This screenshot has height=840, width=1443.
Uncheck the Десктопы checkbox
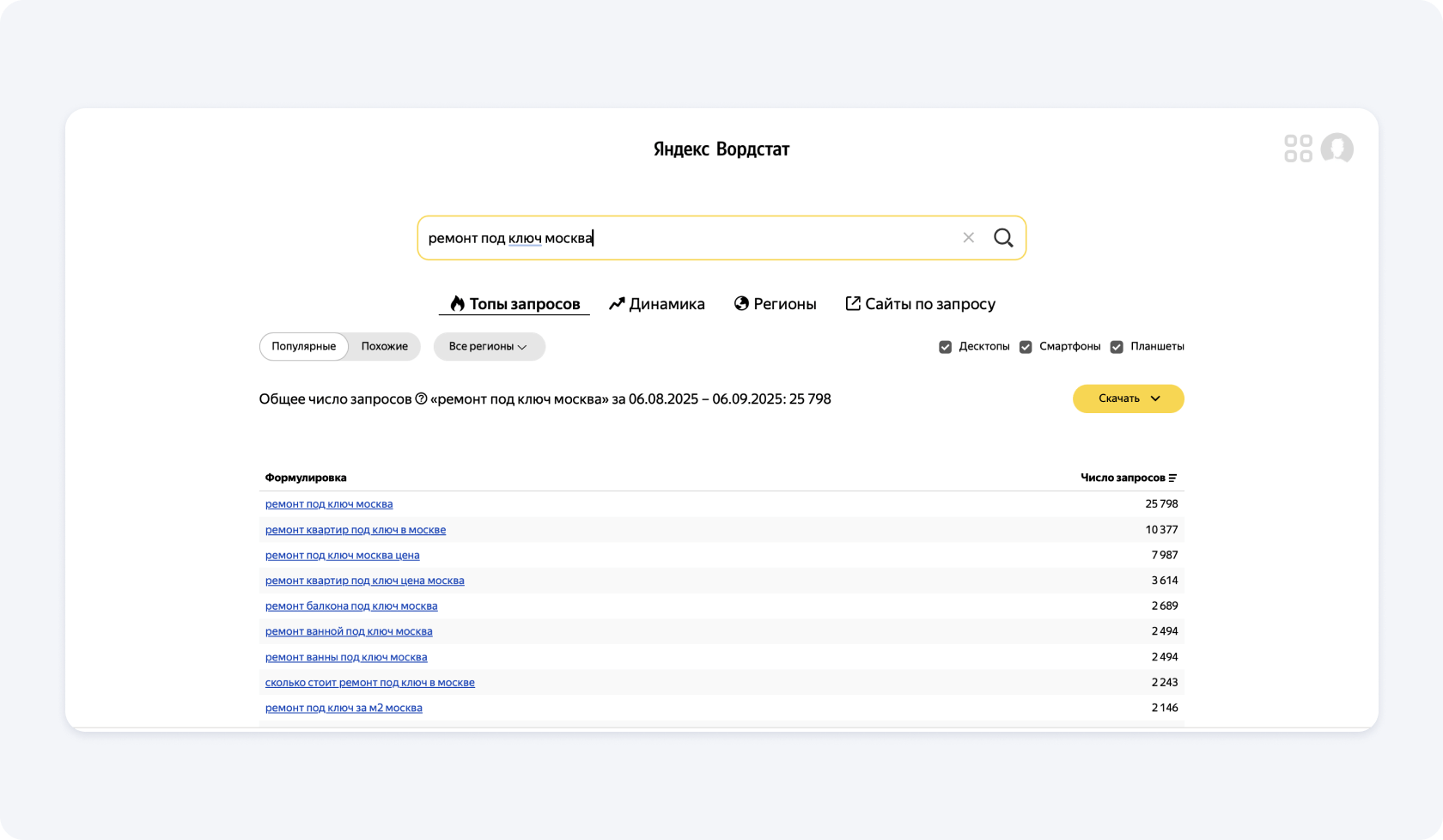(x=945, y=347)
